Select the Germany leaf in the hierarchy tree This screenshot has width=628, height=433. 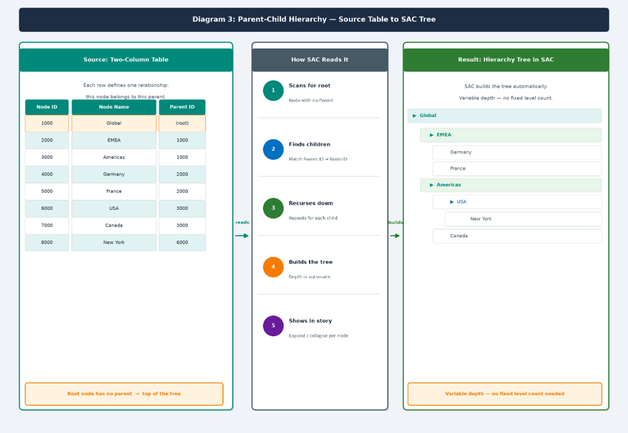click(517, 152)
